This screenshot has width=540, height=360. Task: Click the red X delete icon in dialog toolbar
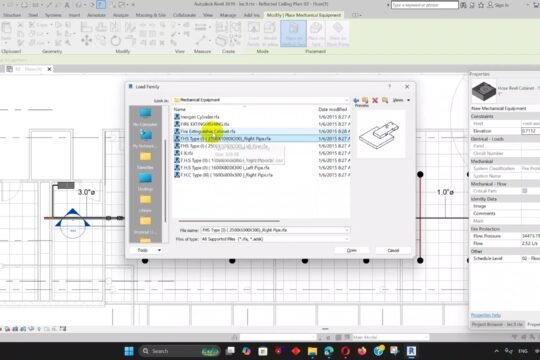click(375, 100)
